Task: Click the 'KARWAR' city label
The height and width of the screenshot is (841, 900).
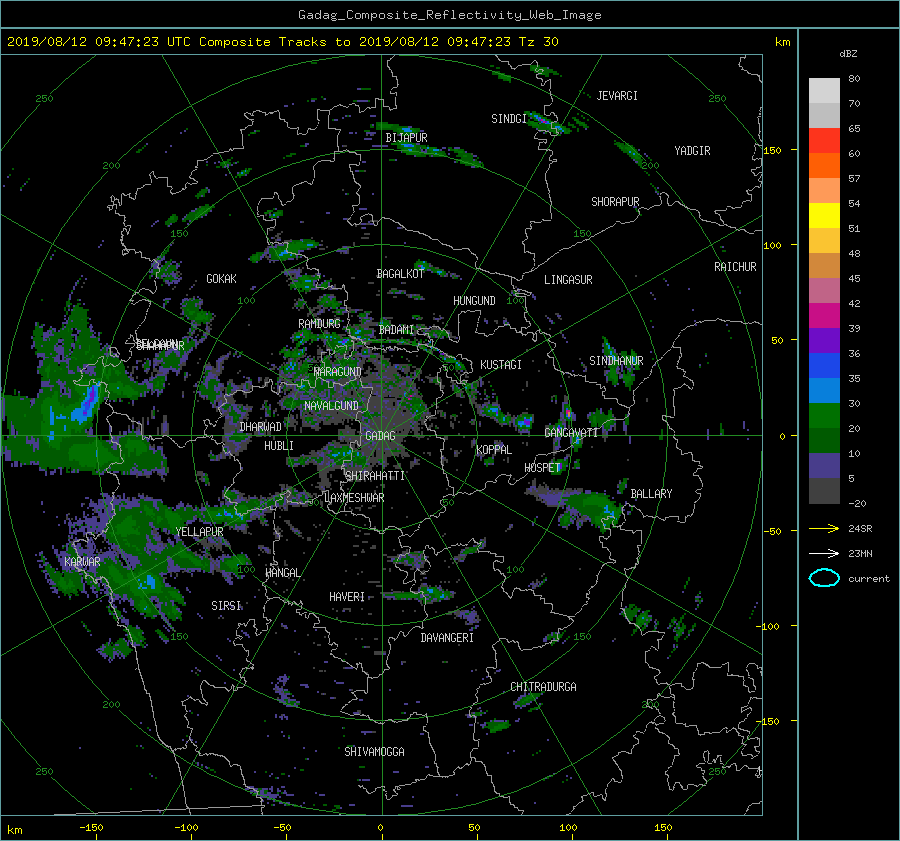Action: click(x=82, y=562)
